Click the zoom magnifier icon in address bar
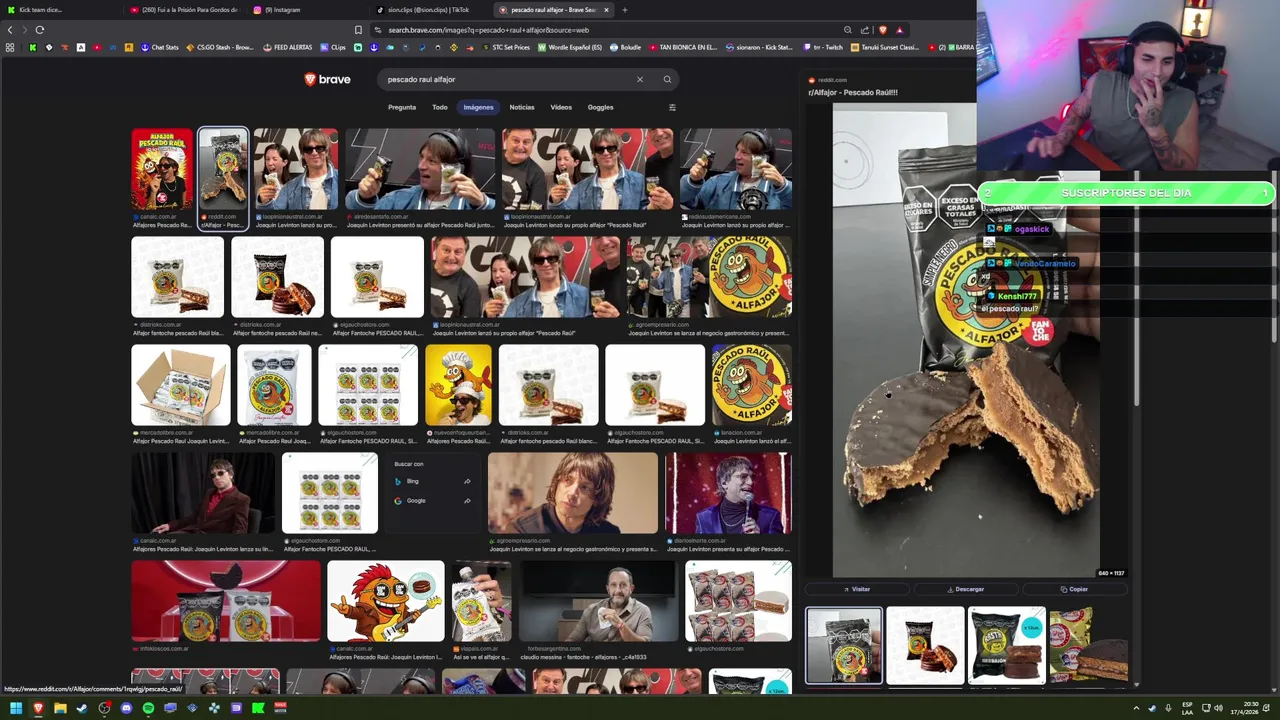The width and height of the screenshot is (1280, 720). pos(847,30)
